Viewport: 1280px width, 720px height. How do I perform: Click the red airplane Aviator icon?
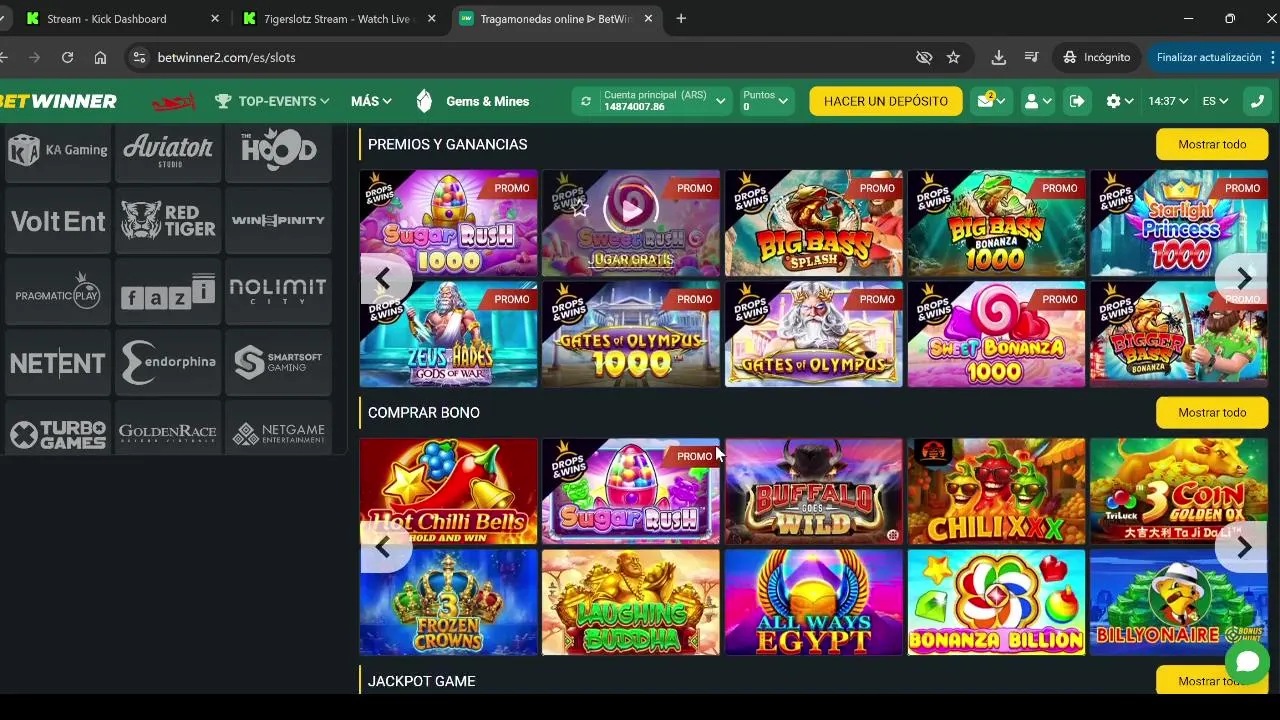point(173,101)
